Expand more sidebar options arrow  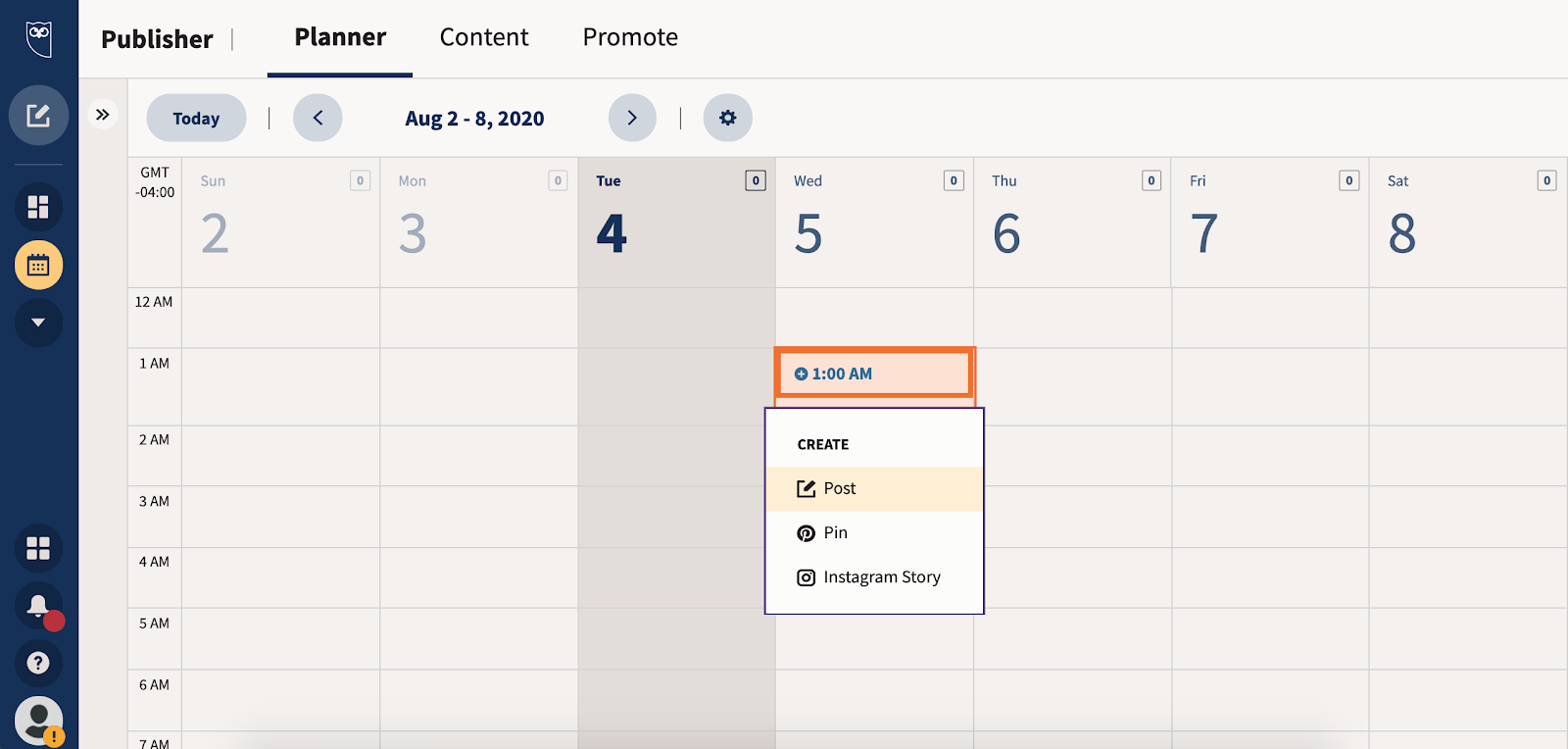38,323
